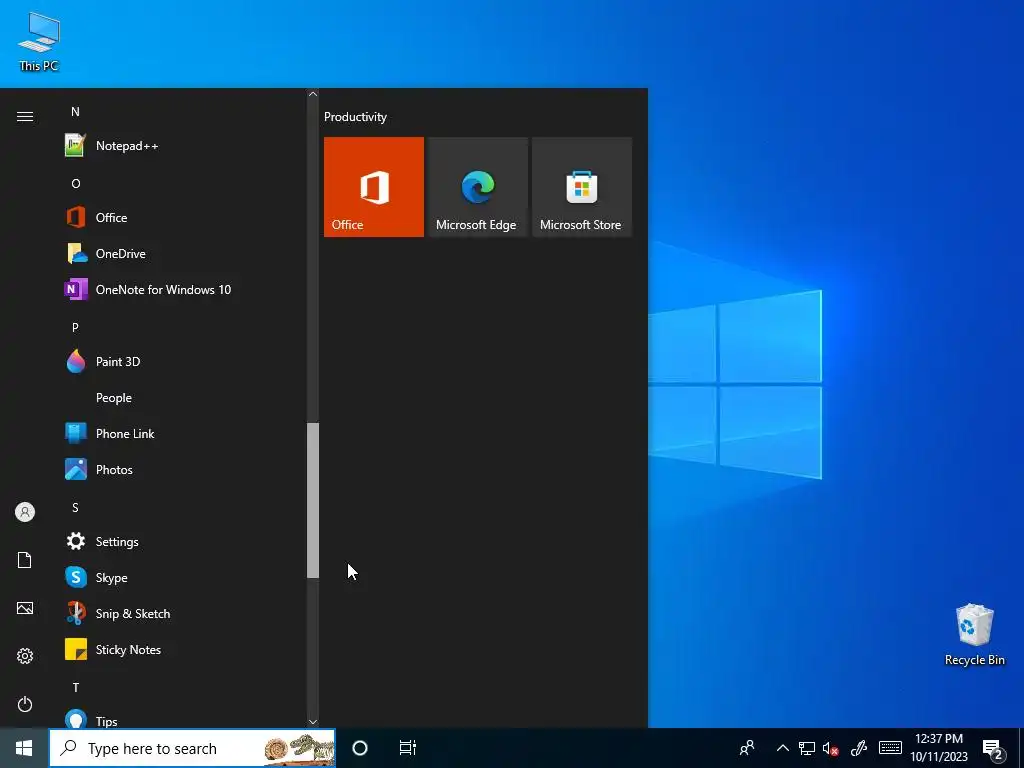Open Pictures from the Start sidebar

click(25, 608)
